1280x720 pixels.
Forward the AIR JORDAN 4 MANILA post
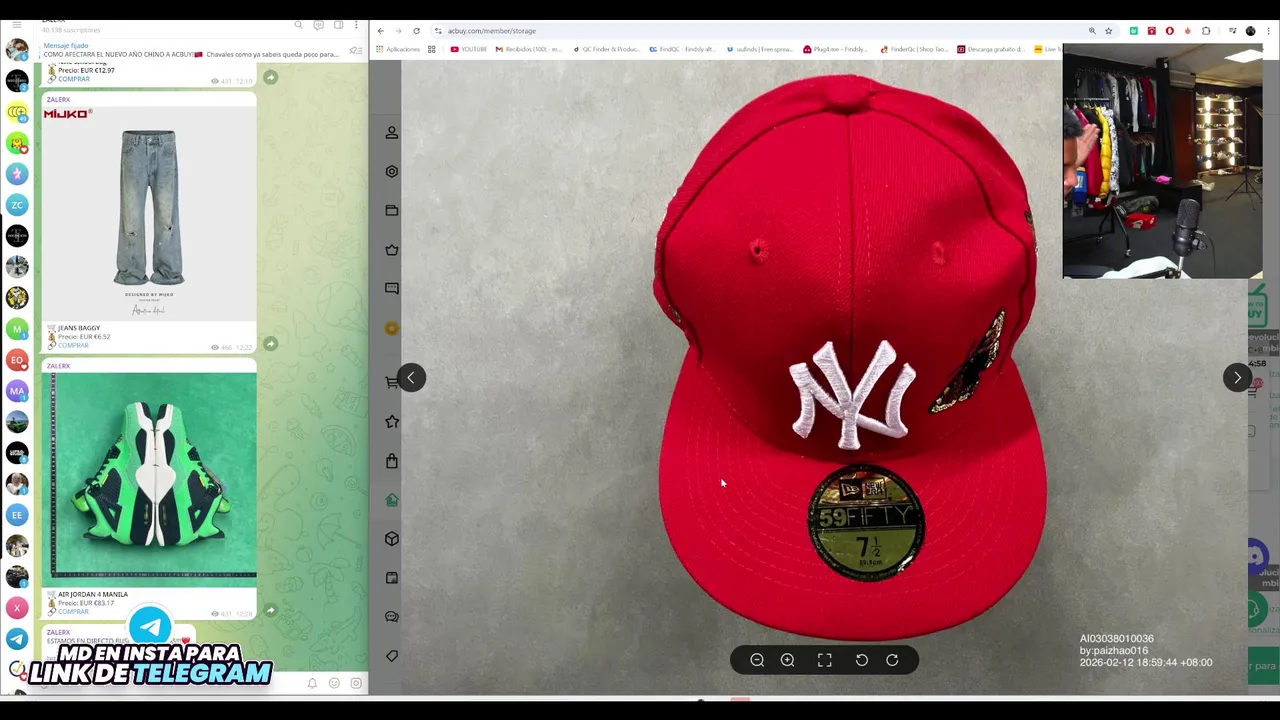click(270, 610)
